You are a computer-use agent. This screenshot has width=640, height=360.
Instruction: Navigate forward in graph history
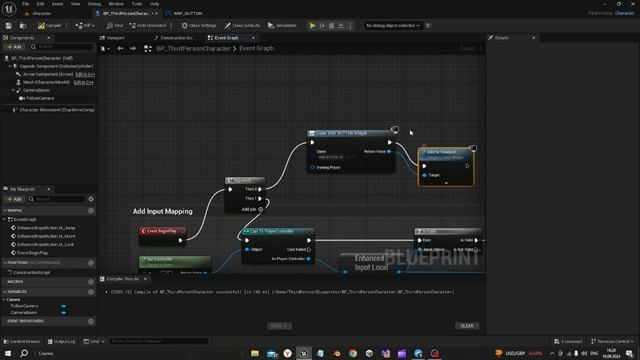pyautogui.click(x=133, y=49)
